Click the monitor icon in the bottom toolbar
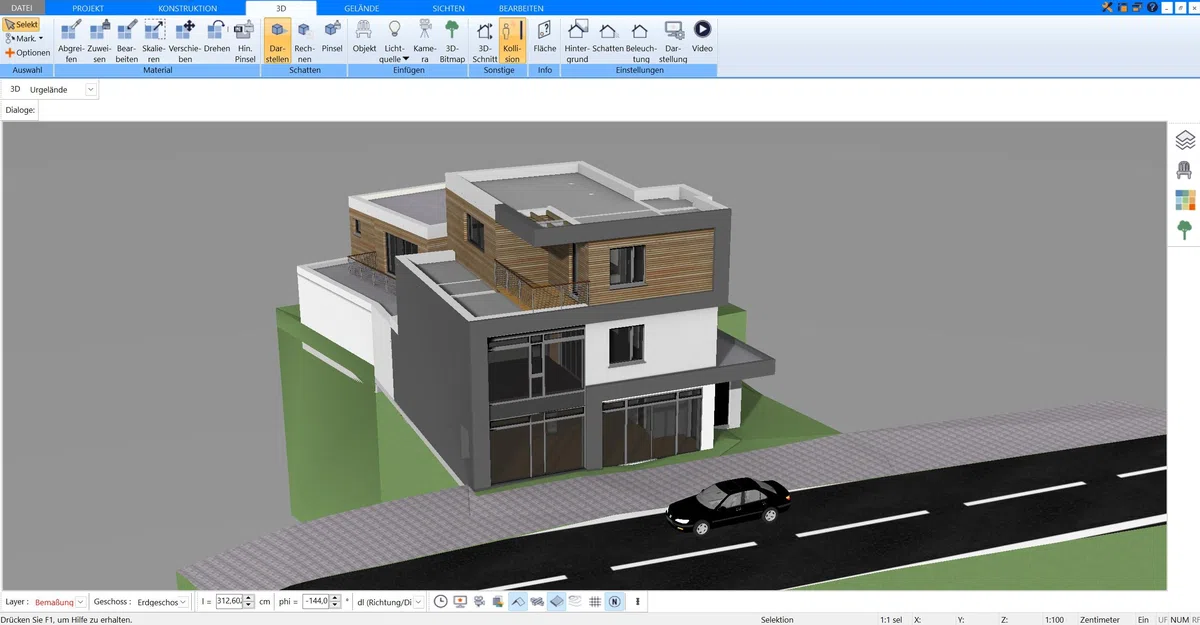This screenshot has height=625, width=1200. click(460, 602)
